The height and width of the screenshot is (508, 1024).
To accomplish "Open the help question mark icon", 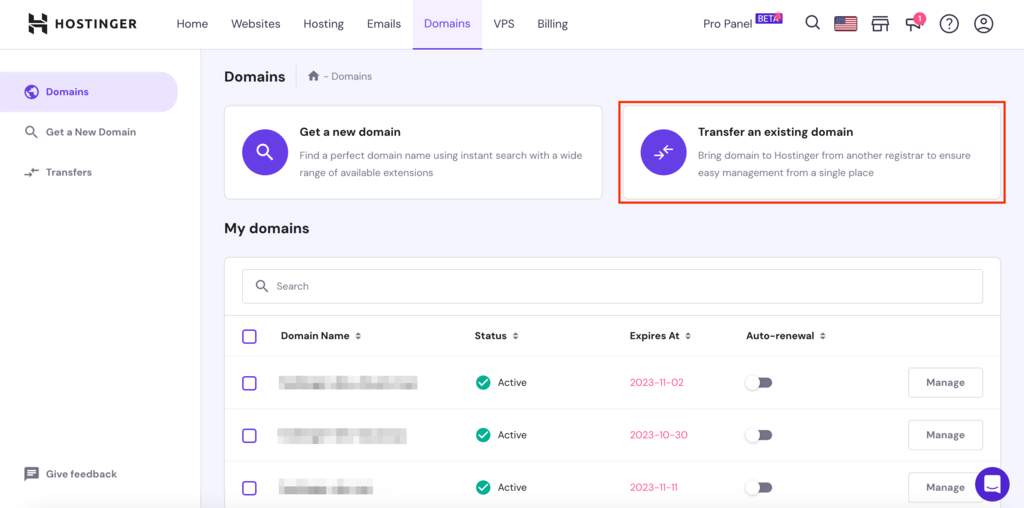I will tap(949, 24).
